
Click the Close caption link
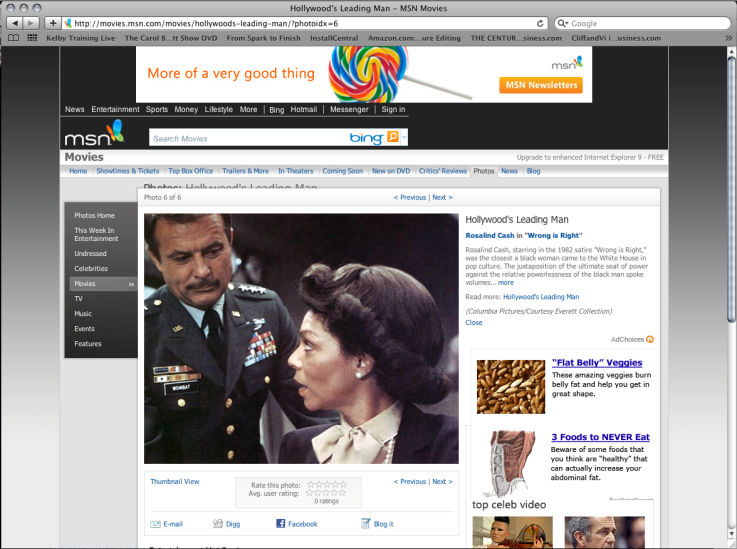click(x=474, y=322)
